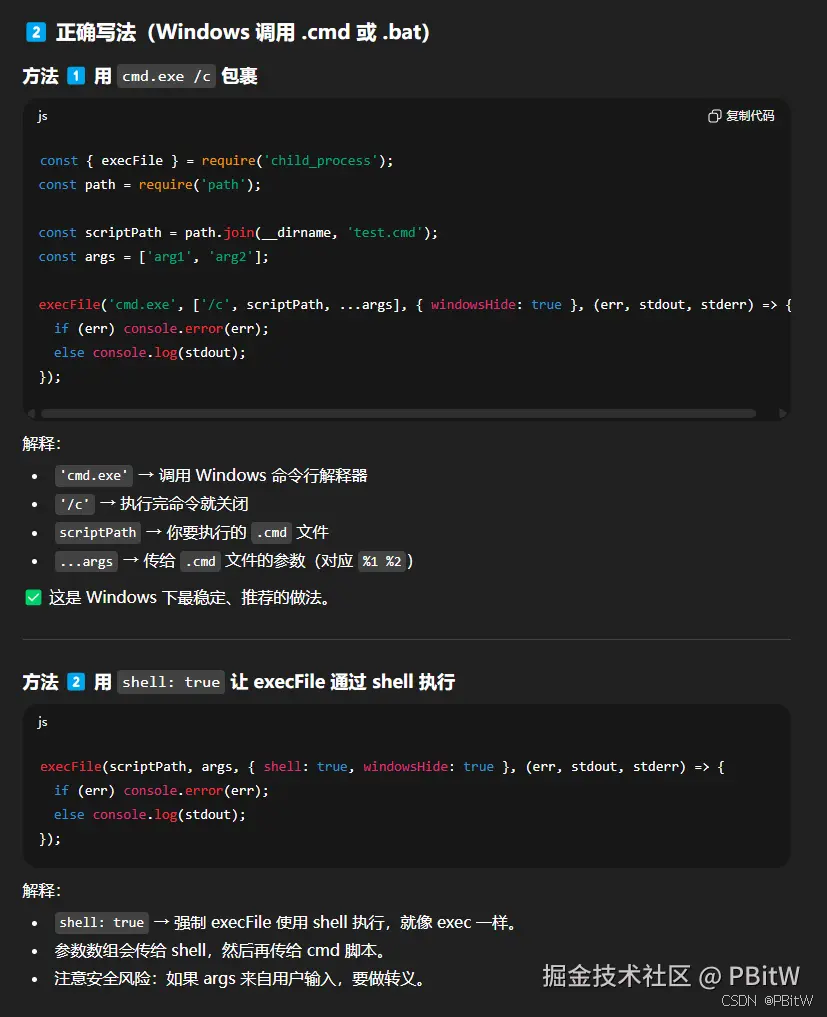This screenshot has height=1017, width=827.
Task: Click the horizontal scrollbar under first code block
Action: [x=400, y=412]
